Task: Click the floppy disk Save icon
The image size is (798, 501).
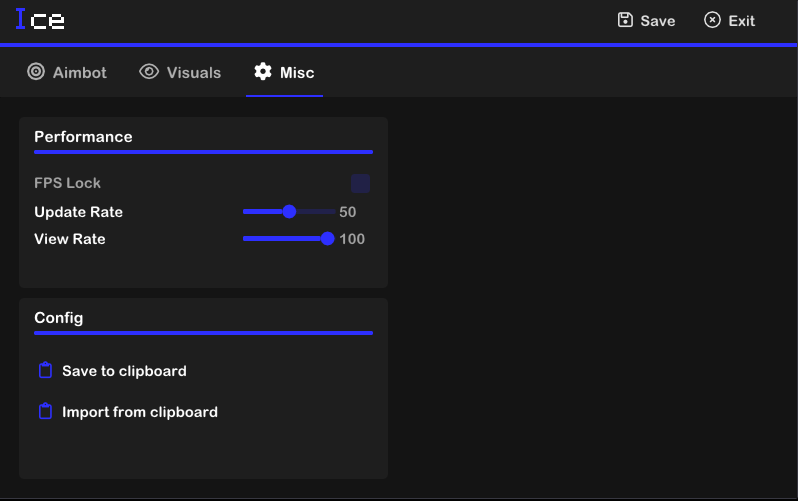Action: click(625, 20)
